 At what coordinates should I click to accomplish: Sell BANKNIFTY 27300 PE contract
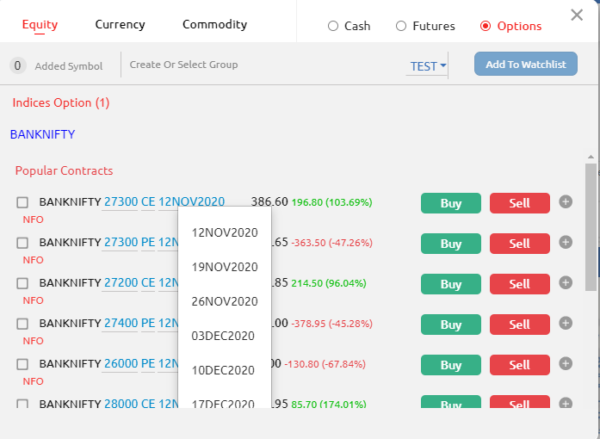click(x=520, y=244)
